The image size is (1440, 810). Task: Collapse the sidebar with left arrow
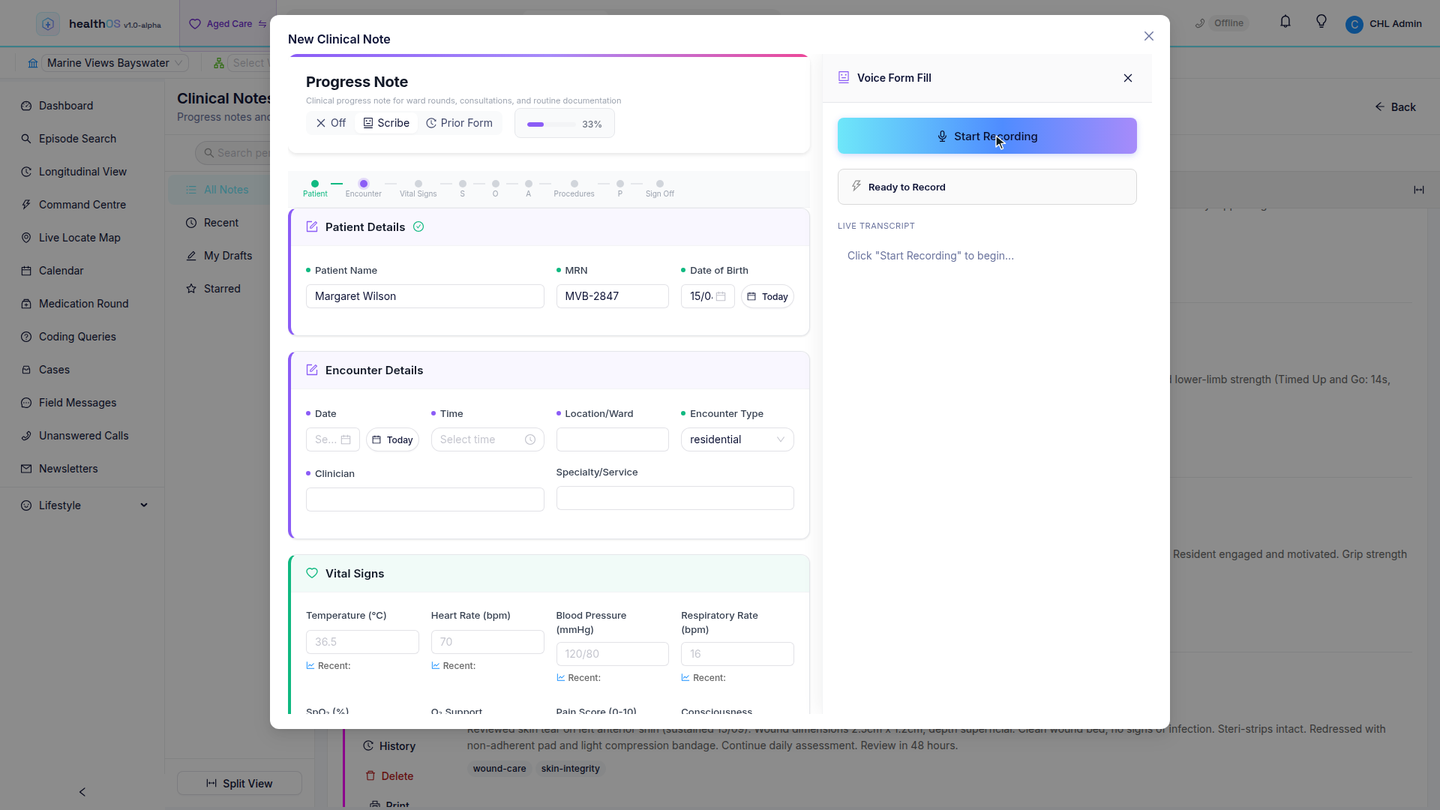point(82,792)
